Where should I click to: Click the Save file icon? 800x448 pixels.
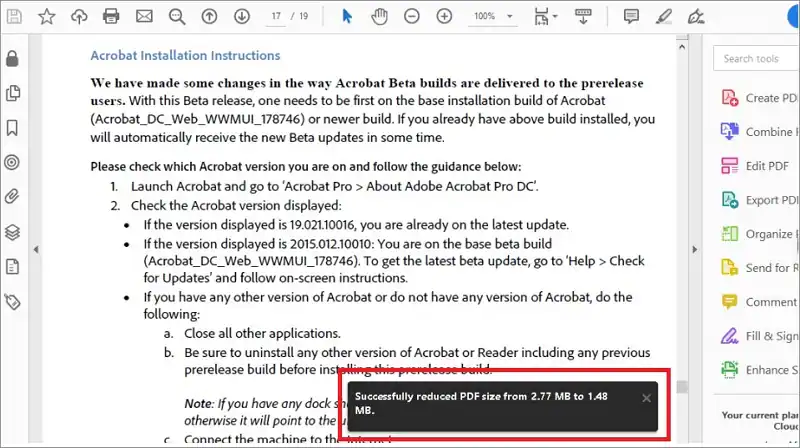coord(14,16)
